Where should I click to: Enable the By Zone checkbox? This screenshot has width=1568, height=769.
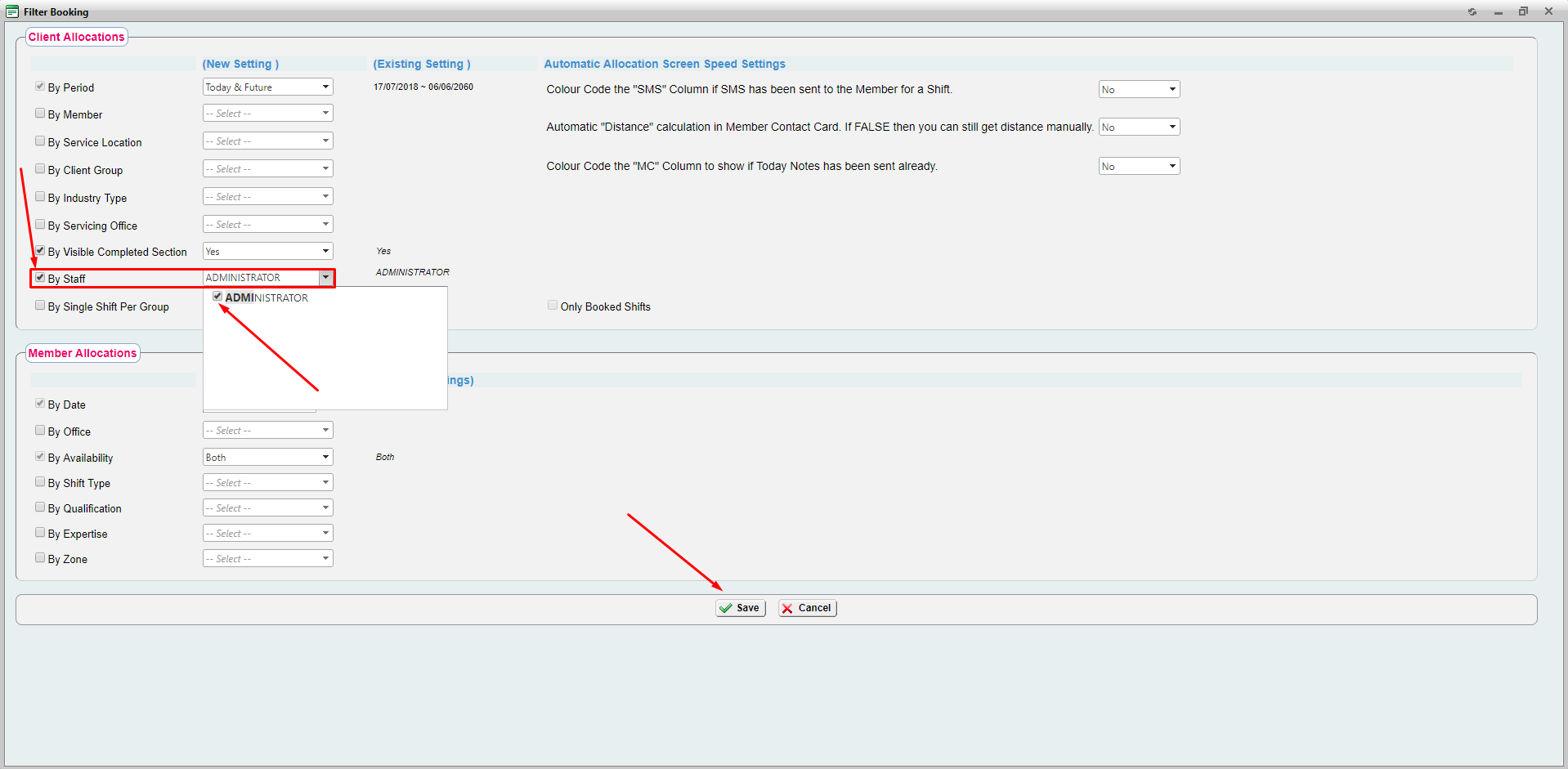coord(40,558)
